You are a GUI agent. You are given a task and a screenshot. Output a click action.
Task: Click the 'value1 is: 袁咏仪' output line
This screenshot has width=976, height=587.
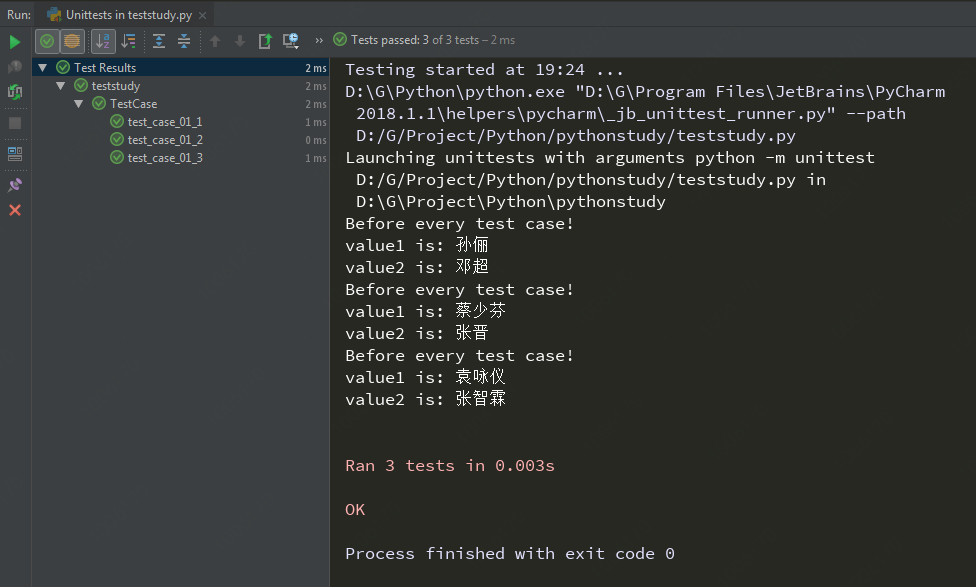click(x=425, y=377)
